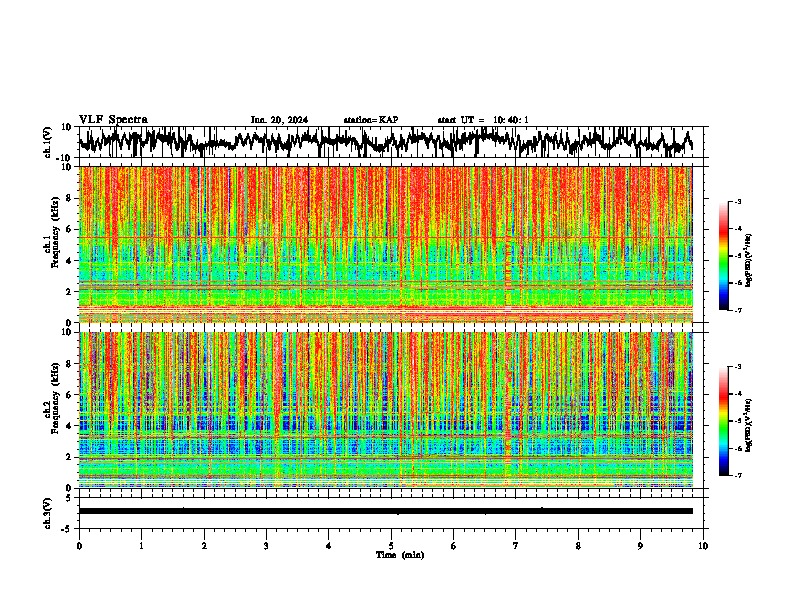Click the time axis tick label "5"
Image resolution: width=792 pixels, height=612 pixels.
point(391,546)
